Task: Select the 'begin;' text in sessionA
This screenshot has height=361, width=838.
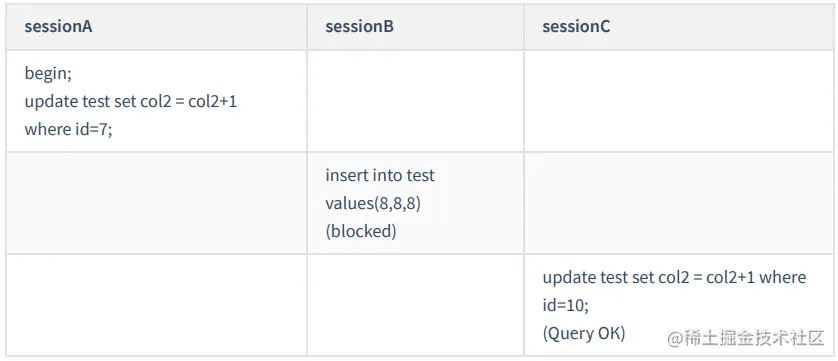Action: [x=48, y=74]
